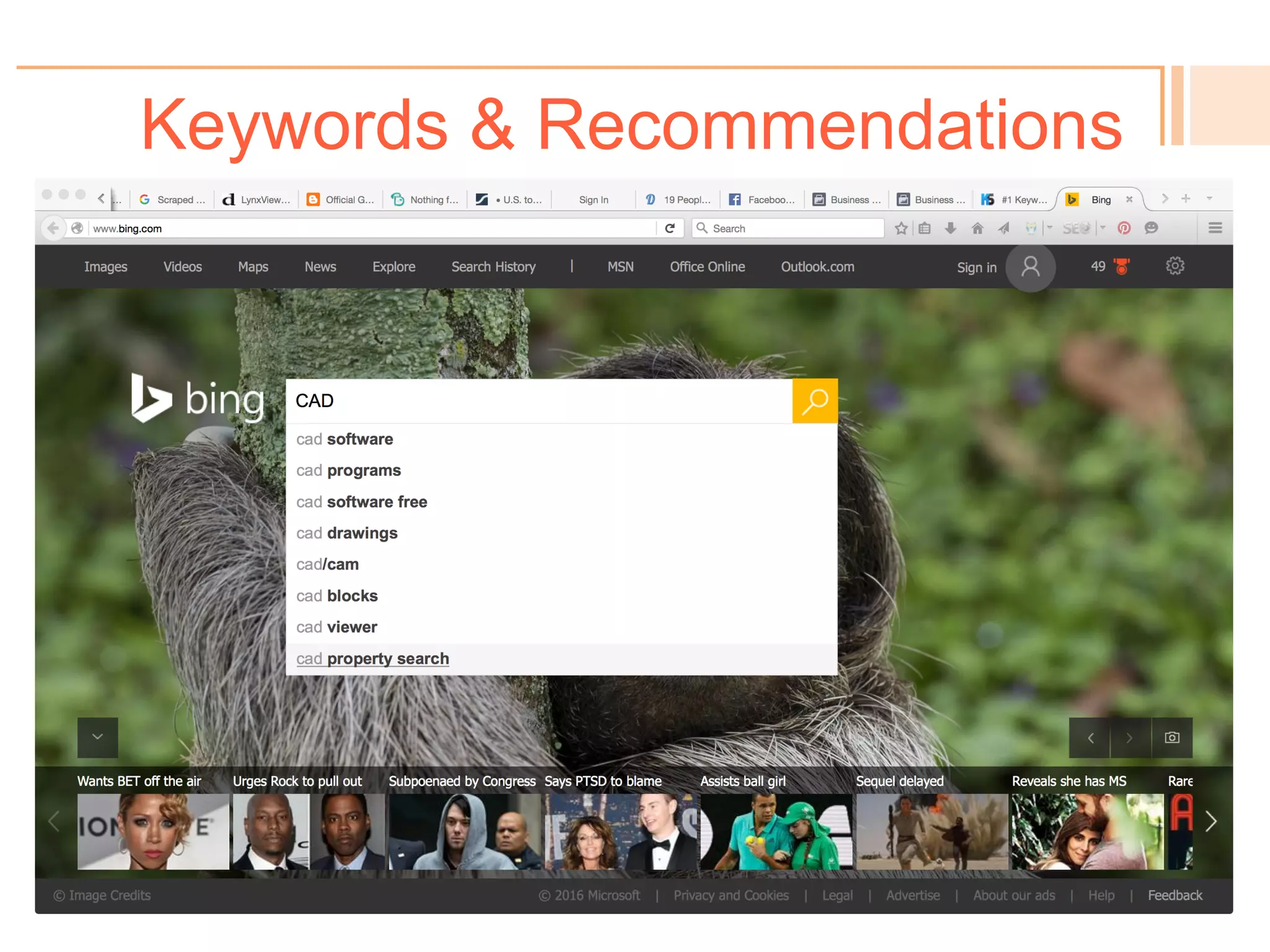Click the yellow Bing search magnifier button

tap(815, 401)
